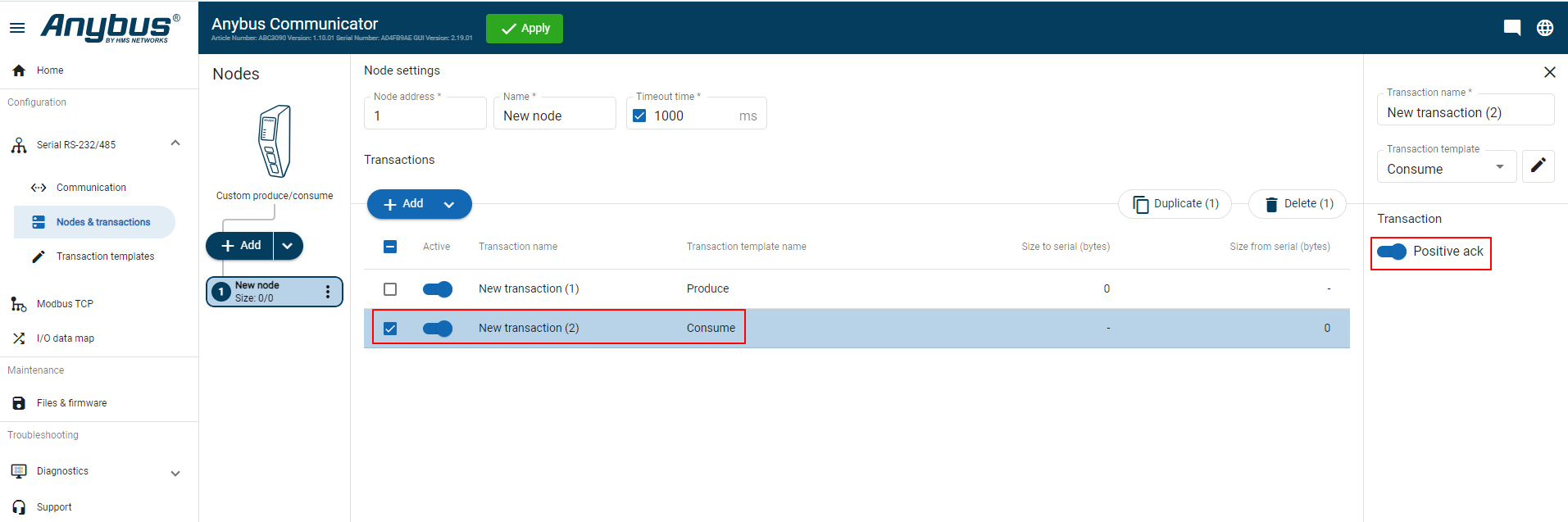Screen dimensions: 1568x522
Task: Expand the Diagnostics menu
Action: coord(175,473)
